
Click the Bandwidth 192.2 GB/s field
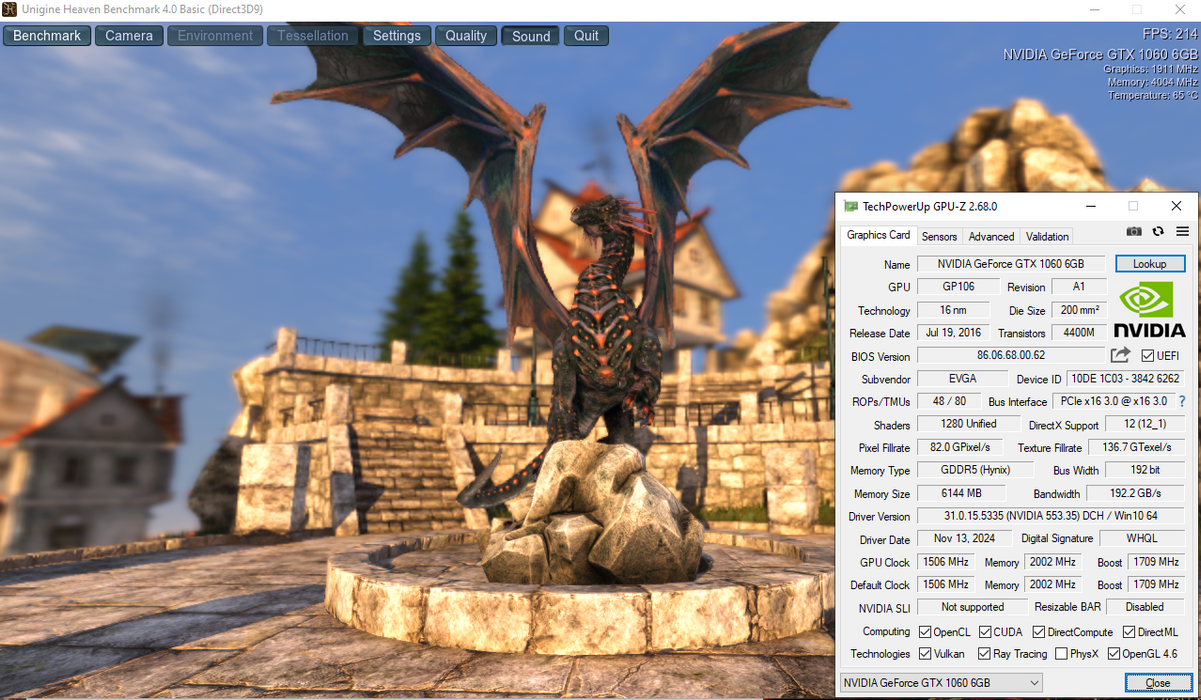tap(1135, 493)
